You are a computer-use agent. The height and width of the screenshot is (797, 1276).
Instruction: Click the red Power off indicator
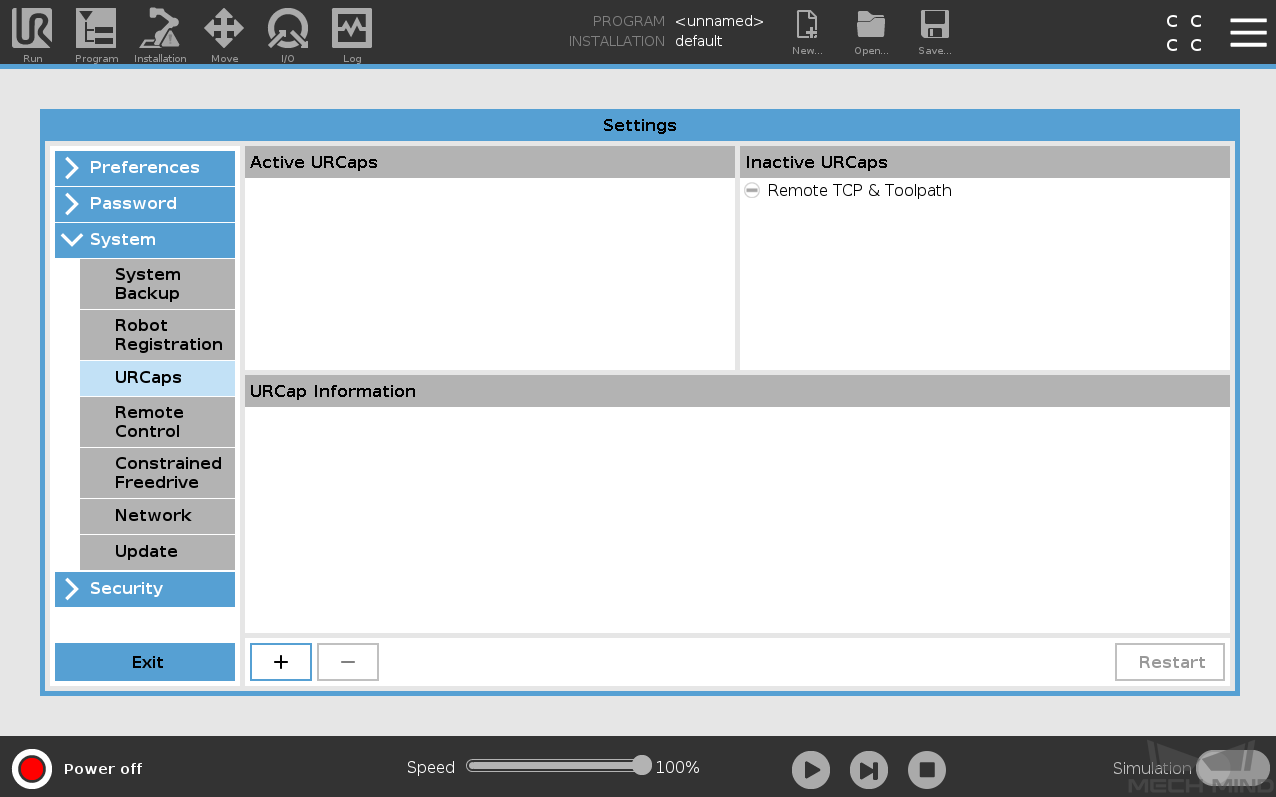[x=32, y=768]
